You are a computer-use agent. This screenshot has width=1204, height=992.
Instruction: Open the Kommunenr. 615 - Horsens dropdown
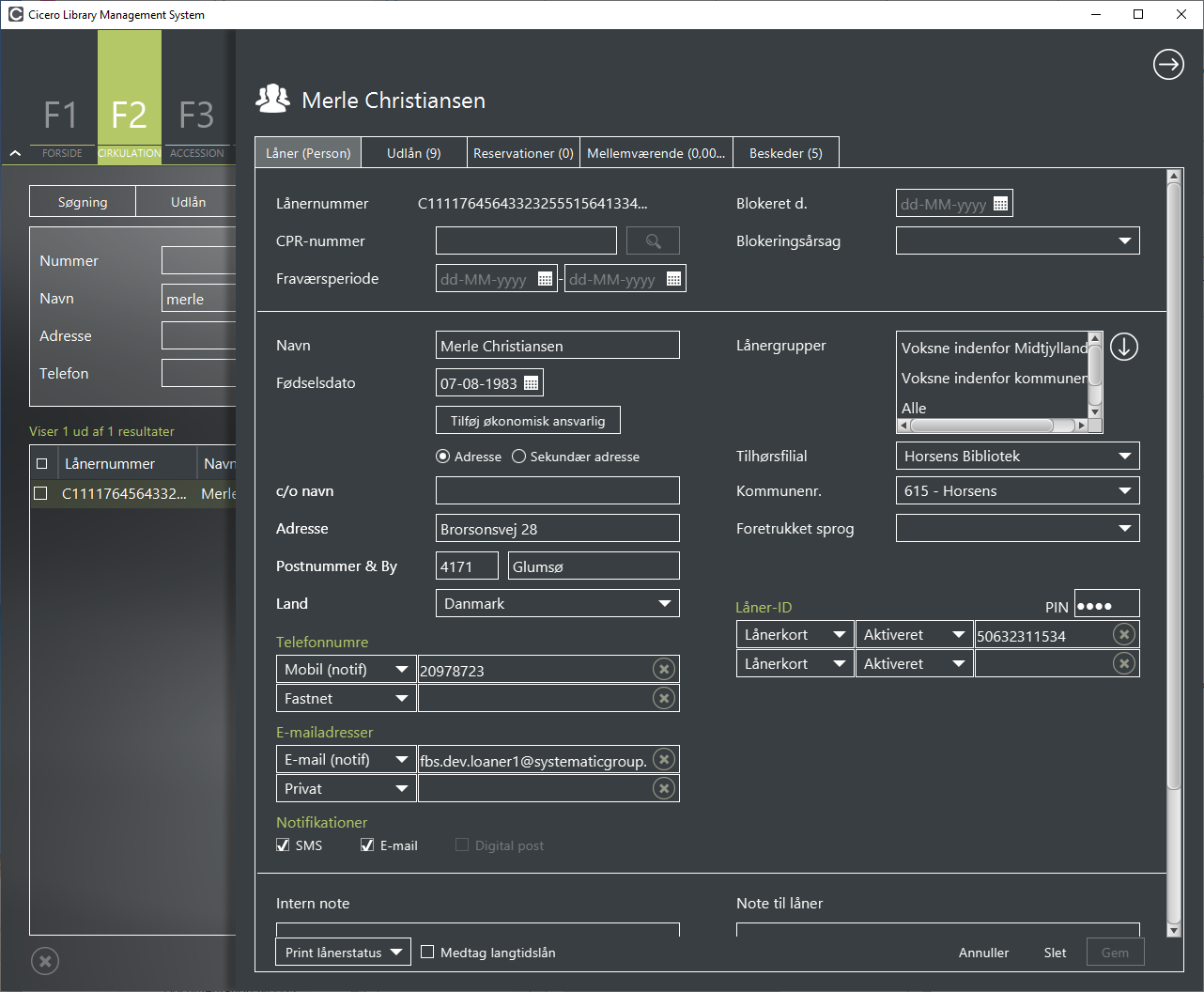coord(1018,490)
